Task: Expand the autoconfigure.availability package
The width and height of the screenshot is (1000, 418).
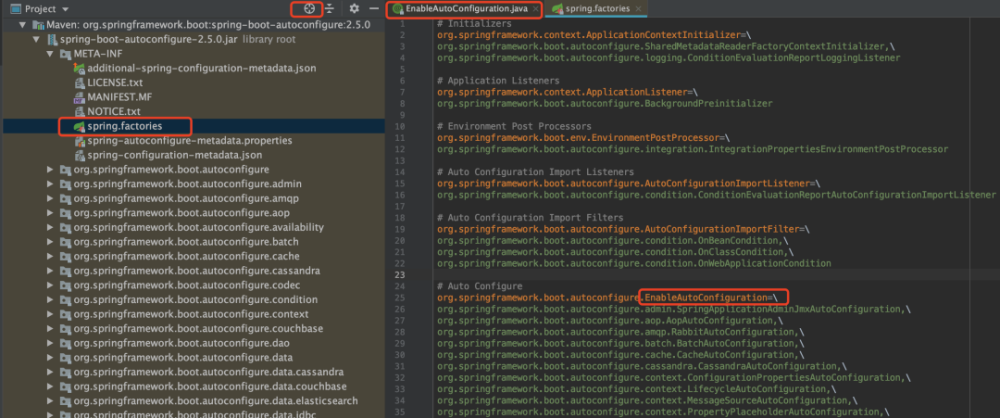Action: coord(50,227)
